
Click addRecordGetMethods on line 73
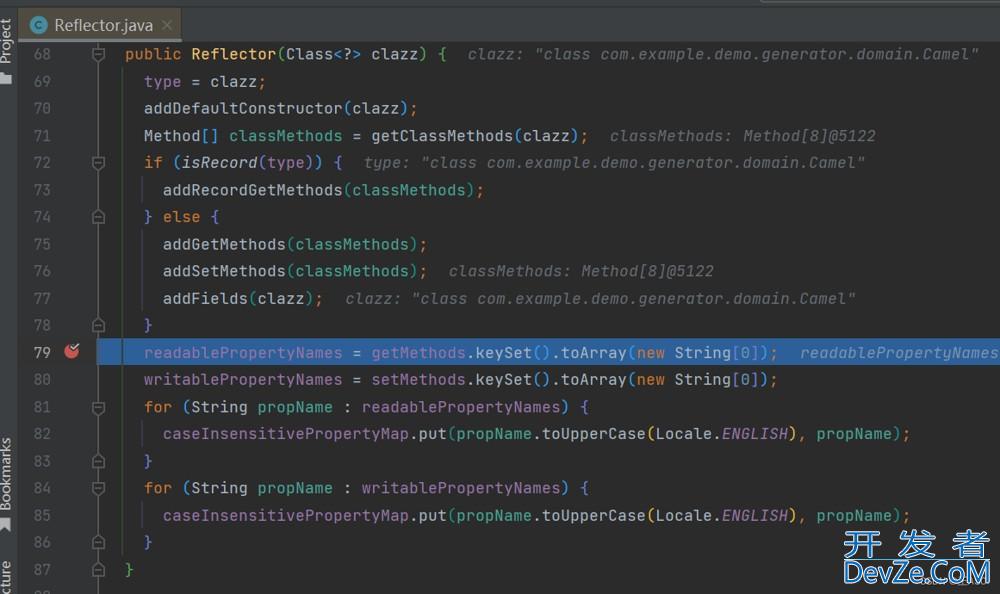coord(253,190)
